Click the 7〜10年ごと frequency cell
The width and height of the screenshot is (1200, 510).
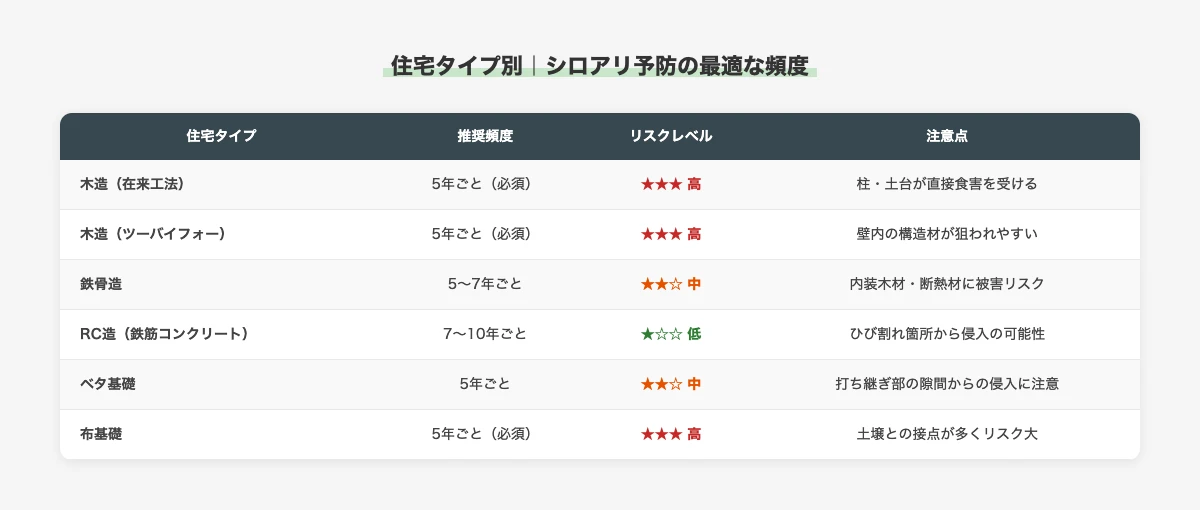pos(485,334)
